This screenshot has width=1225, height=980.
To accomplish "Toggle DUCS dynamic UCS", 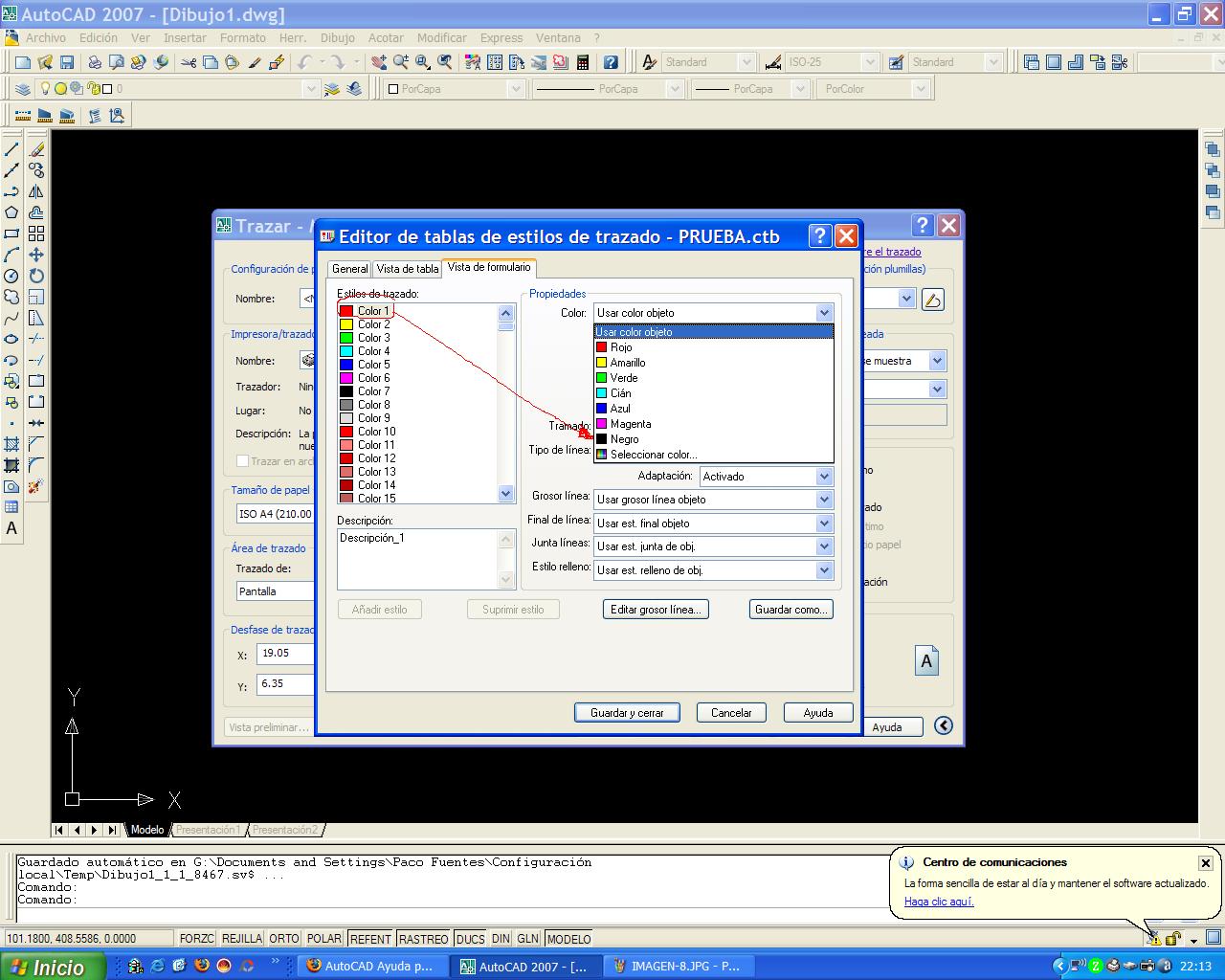I will click(470, 939).
